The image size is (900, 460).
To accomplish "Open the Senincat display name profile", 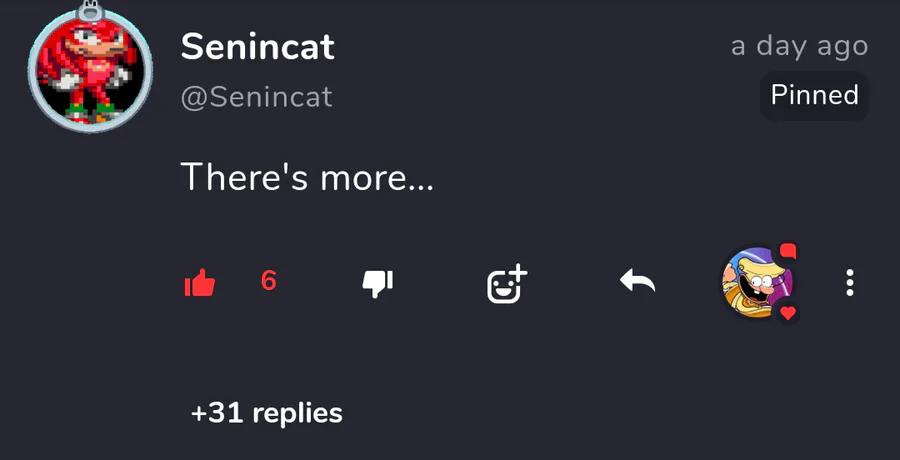I will [257, 46].
